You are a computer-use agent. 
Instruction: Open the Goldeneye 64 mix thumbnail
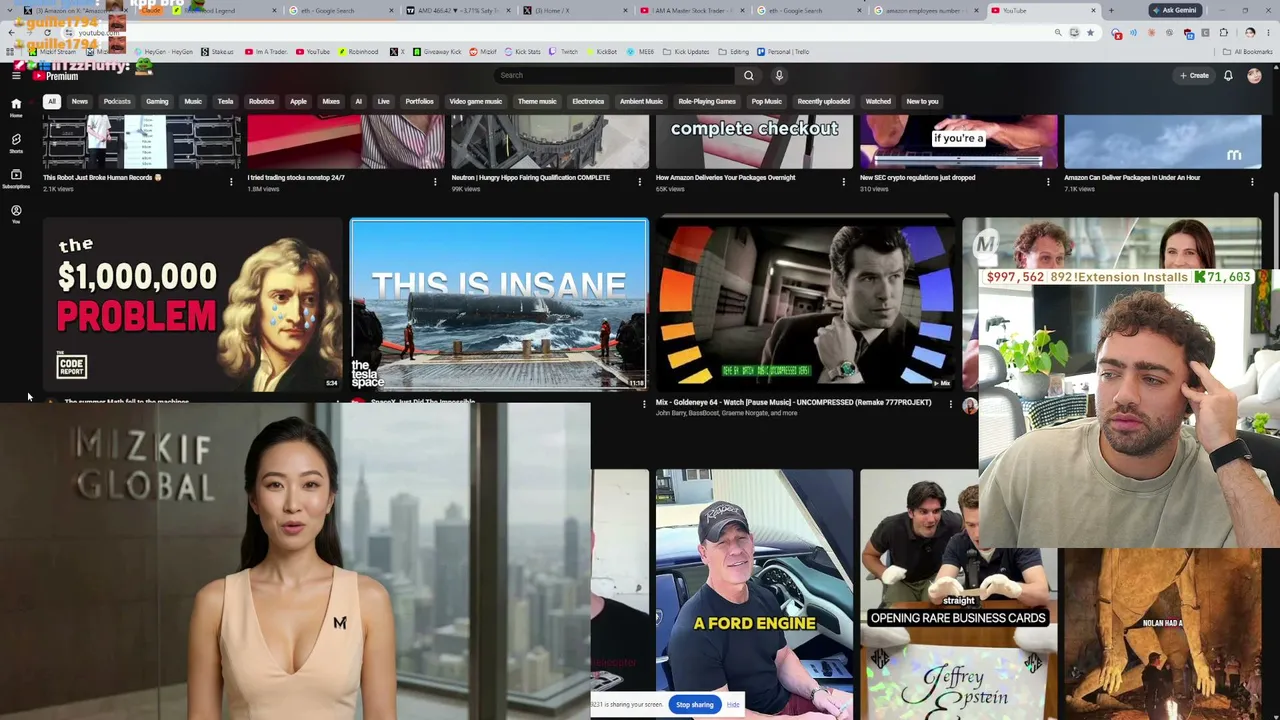805,304
